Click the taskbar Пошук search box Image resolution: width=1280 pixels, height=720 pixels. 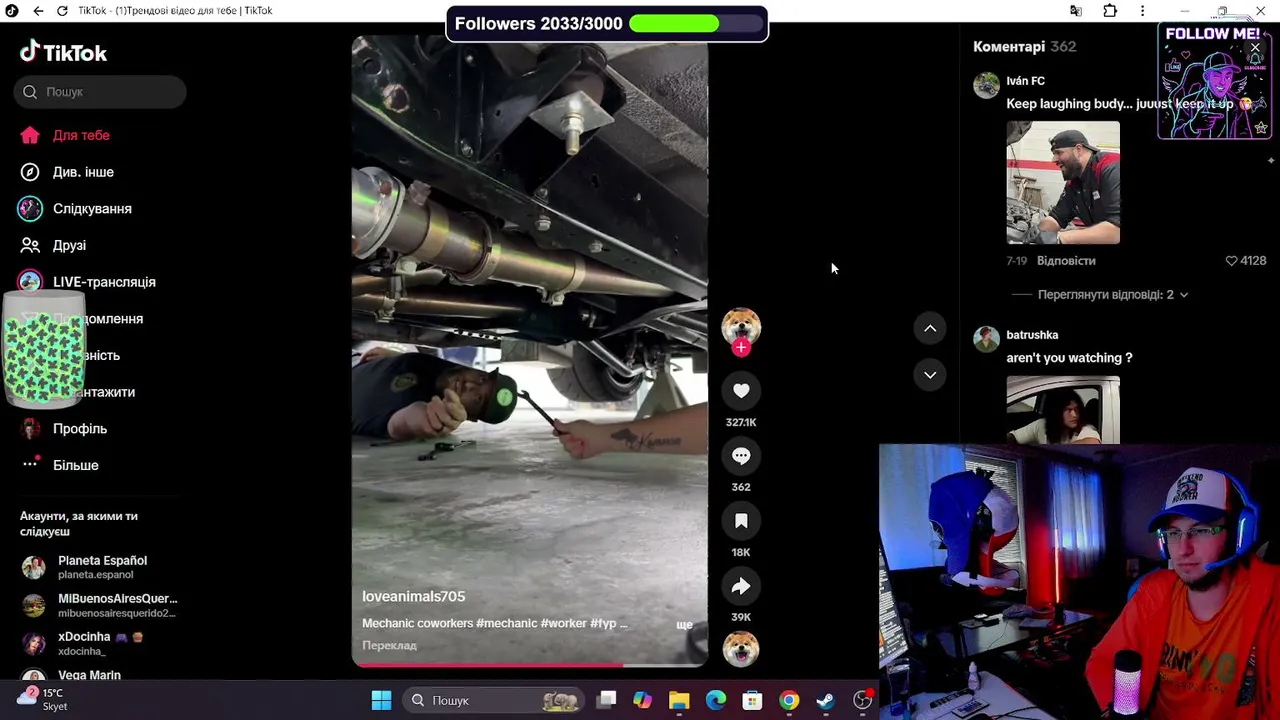pos(494,700)
